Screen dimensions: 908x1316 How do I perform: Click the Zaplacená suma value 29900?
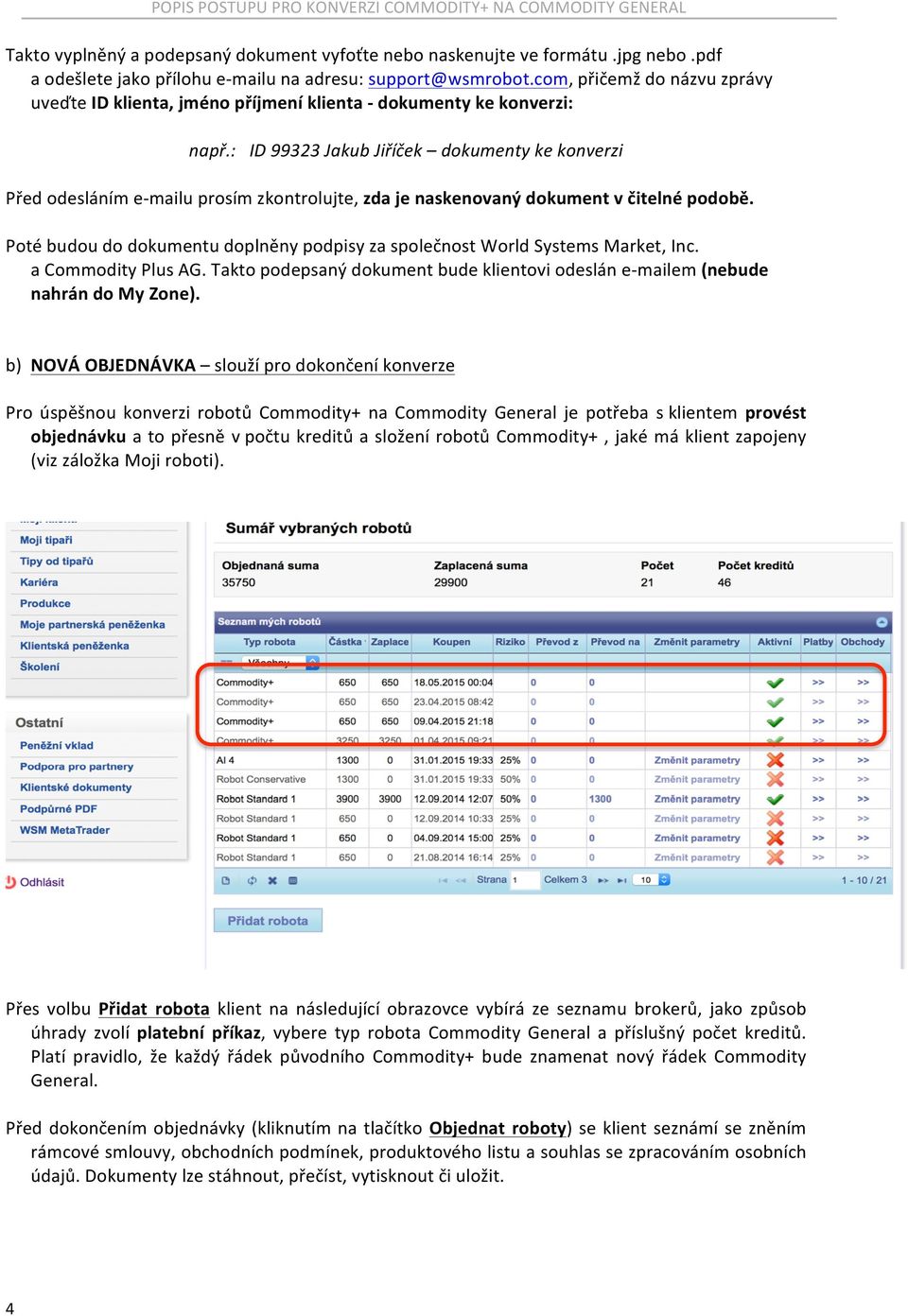tap(451, 582)
